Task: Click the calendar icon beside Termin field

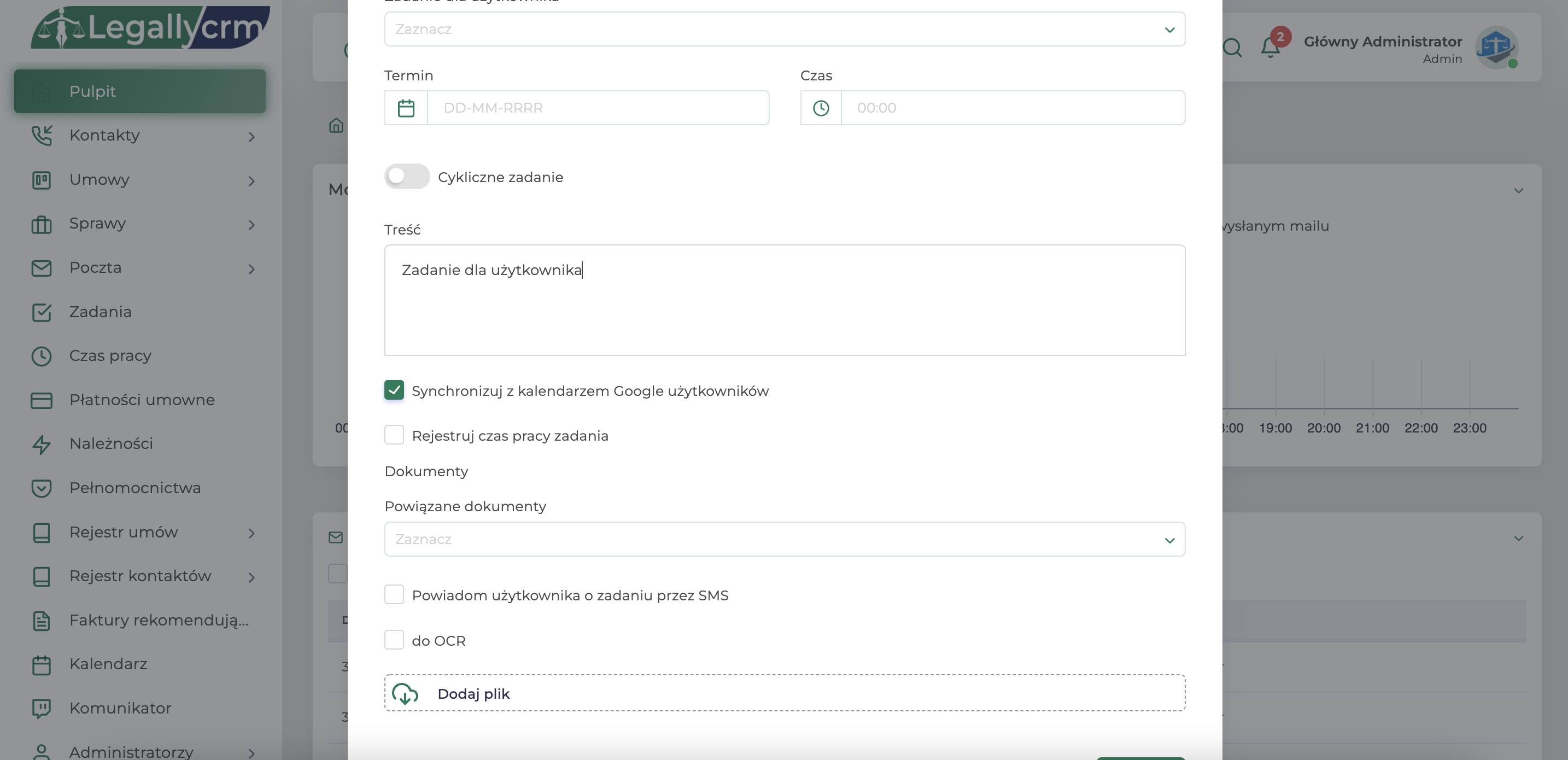Action: (x=406, y=108)
